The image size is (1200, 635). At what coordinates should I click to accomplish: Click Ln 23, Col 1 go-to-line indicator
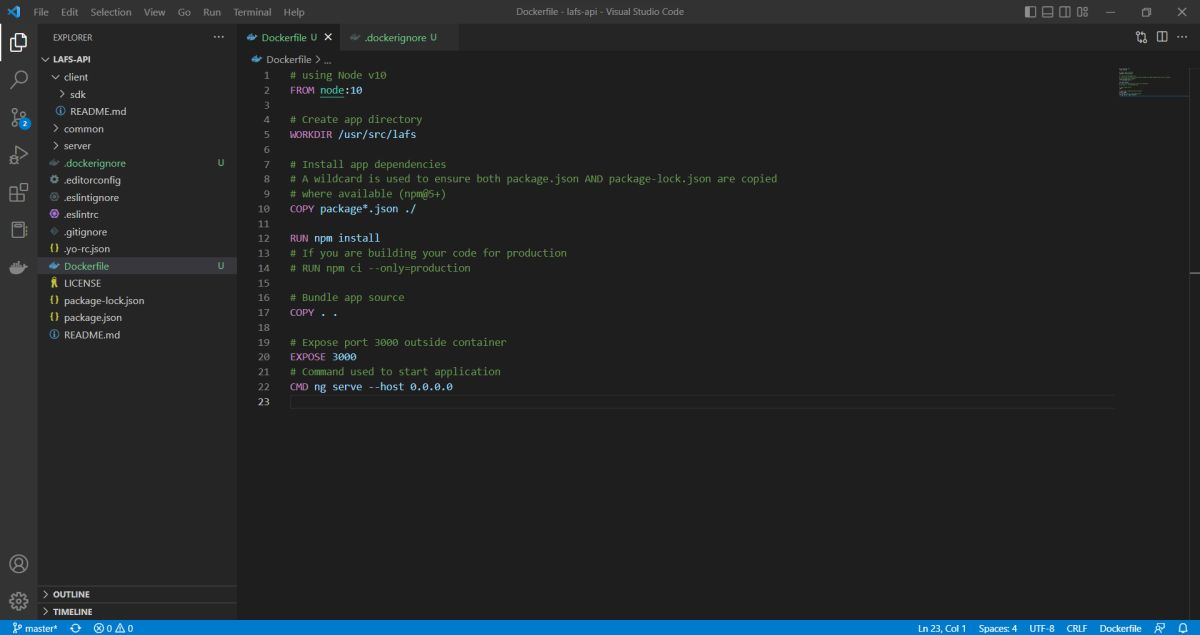pyautogui.click(x=941, y=628)
